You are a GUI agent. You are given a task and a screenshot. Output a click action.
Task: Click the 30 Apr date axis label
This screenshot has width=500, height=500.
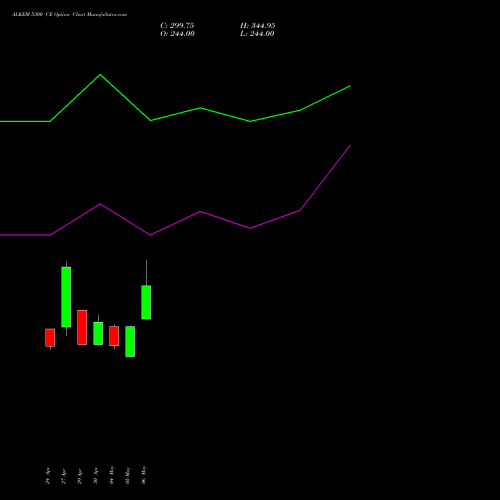[x=96, y=476]
